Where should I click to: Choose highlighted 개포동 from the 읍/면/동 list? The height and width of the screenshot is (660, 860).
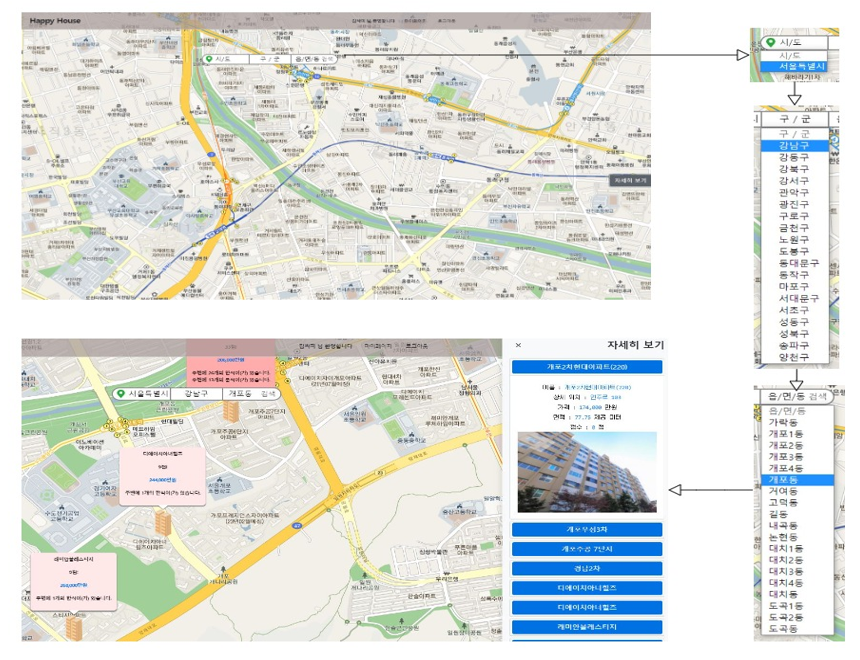tap(796, 480)
